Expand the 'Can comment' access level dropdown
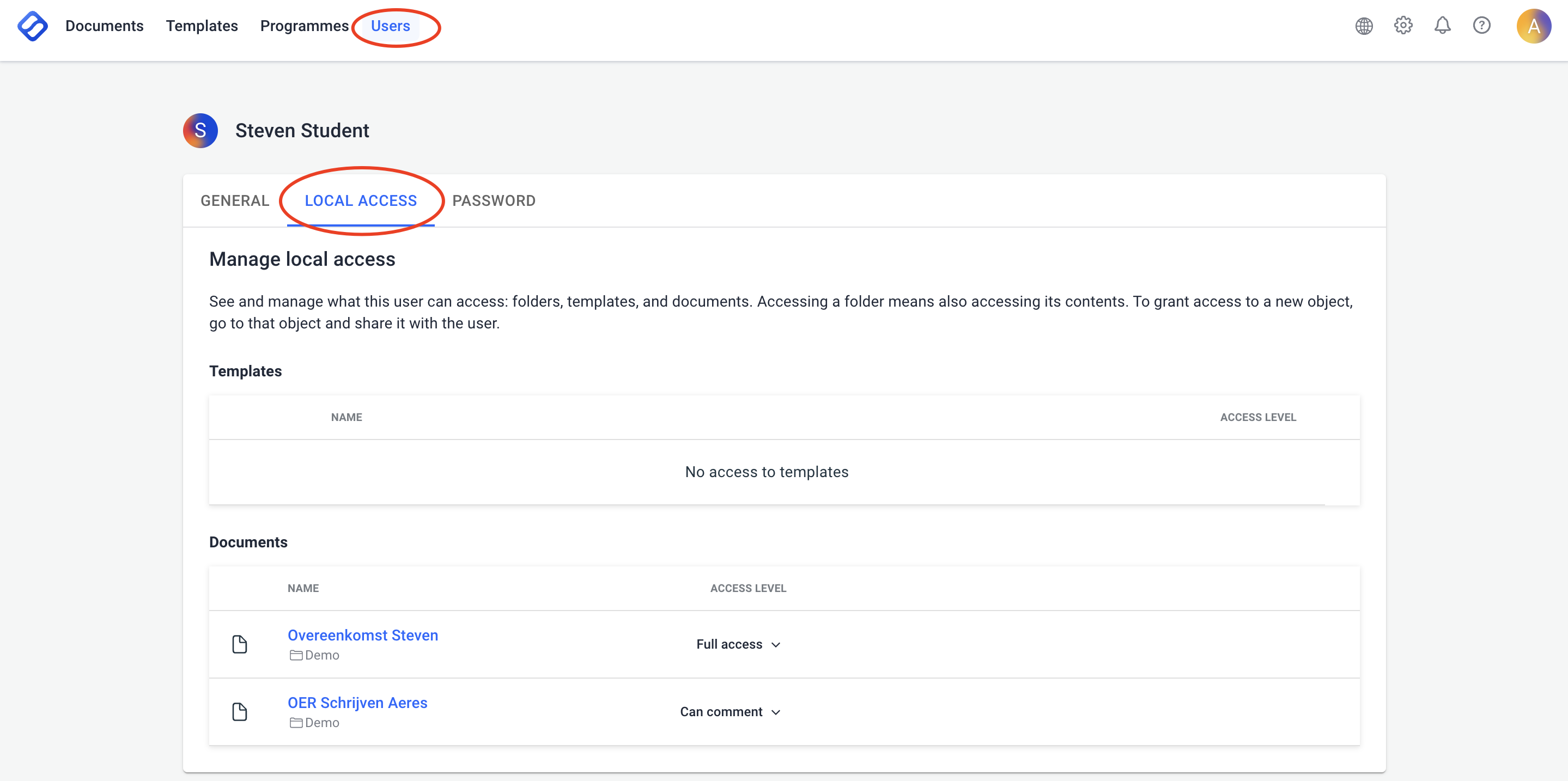Viewport: 1568px width, 781px height. tap(730, 712)
